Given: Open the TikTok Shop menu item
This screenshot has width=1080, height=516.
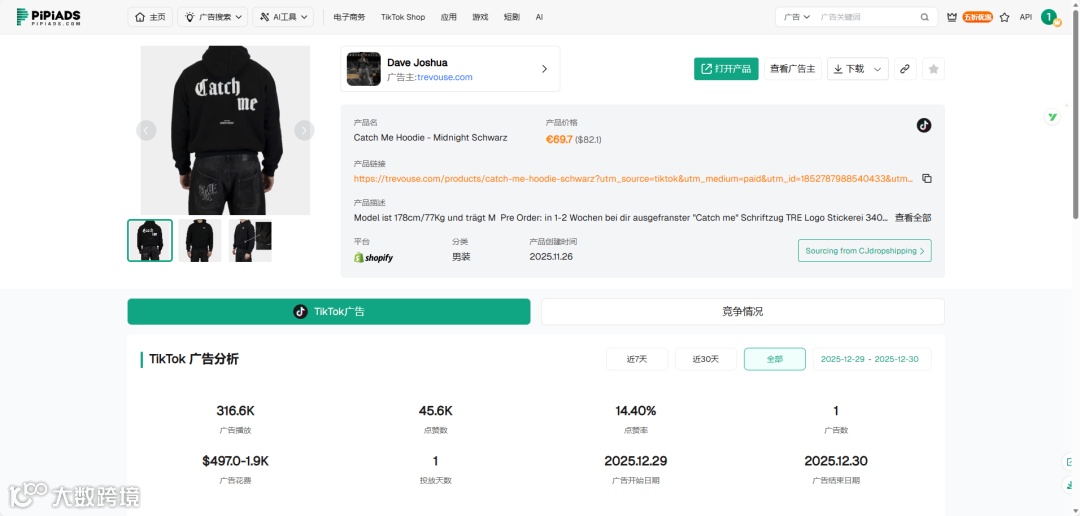Looking at the screenshot, I should [x=403, y=17].
